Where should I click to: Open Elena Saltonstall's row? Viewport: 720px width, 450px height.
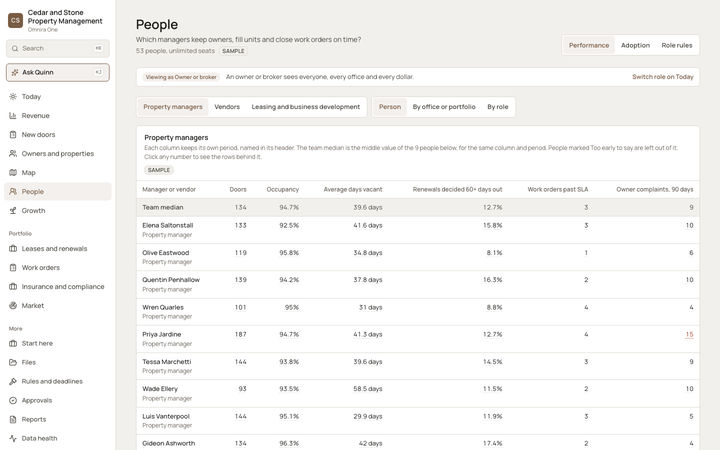pyautogui.click(x=418, y=230)
